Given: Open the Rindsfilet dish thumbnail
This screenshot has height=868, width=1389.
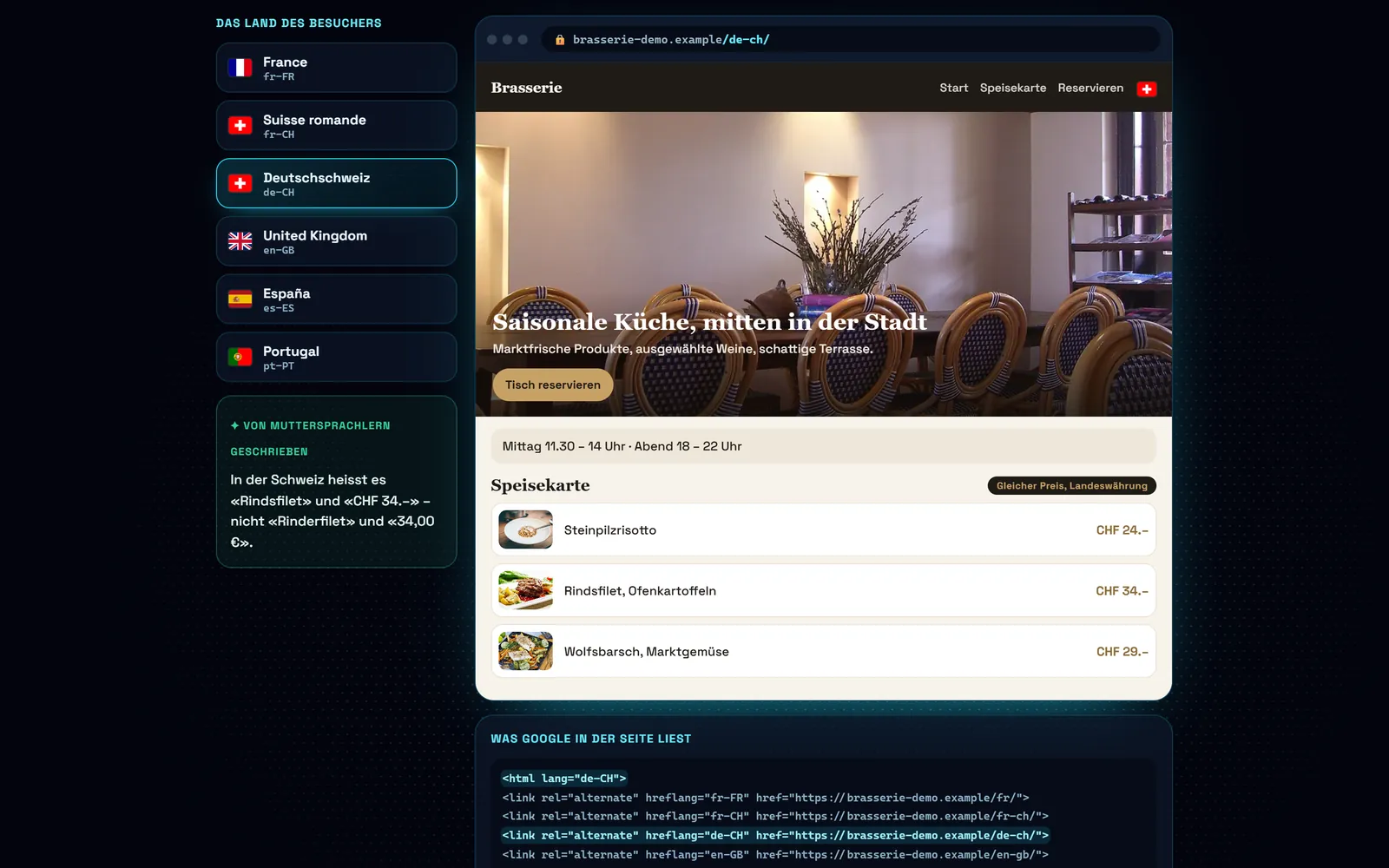Looking at the screenshot, I should click(x=525, y=590).
